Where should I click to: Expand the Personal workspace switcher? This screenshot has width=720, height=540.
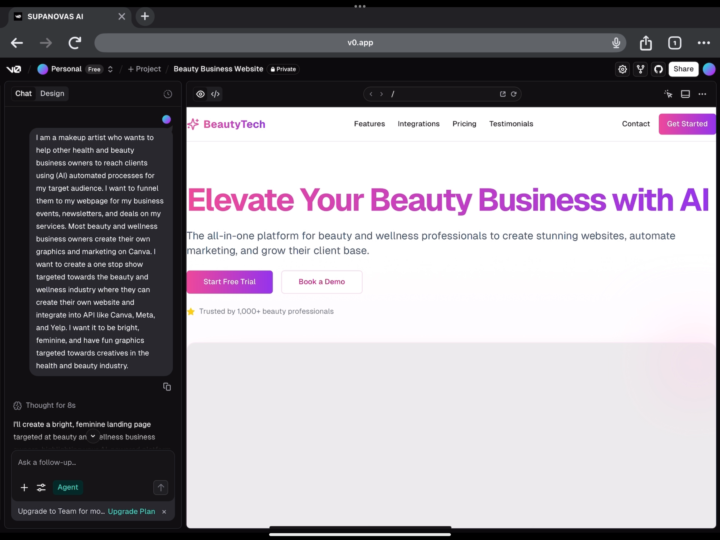[x=110, y=69]
